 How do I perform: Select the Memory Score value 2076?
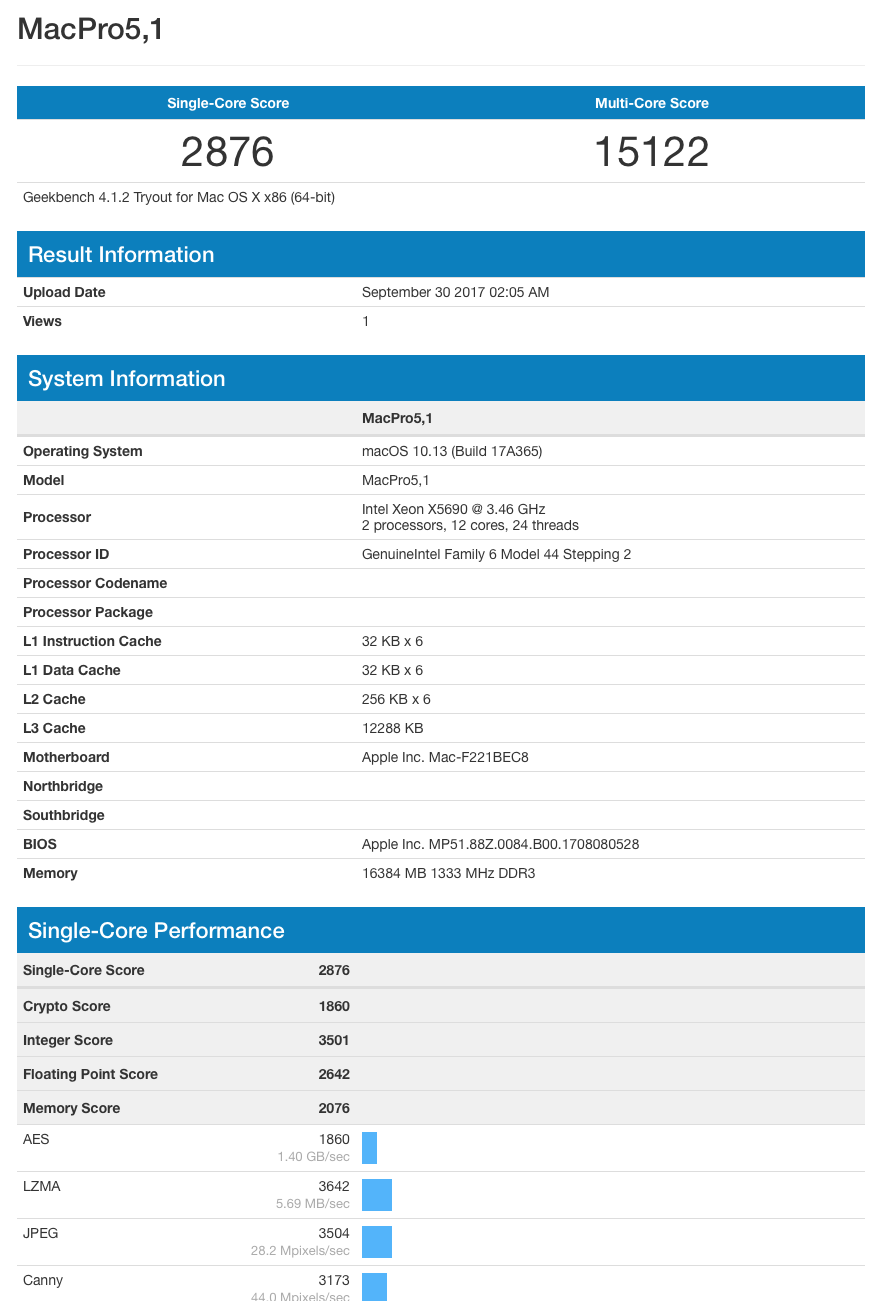(x=334, y=1108)
